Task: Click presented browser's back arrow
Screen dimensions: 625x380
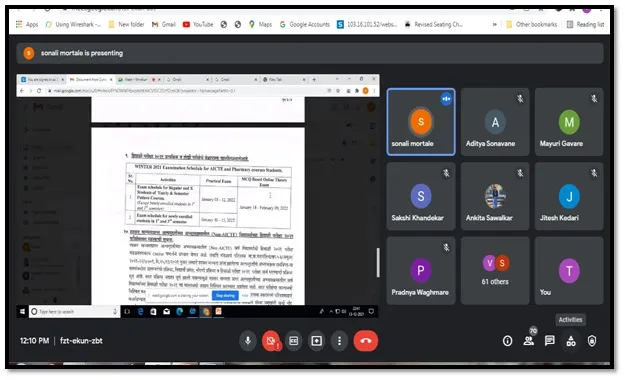Action: [x=22, y=91]
